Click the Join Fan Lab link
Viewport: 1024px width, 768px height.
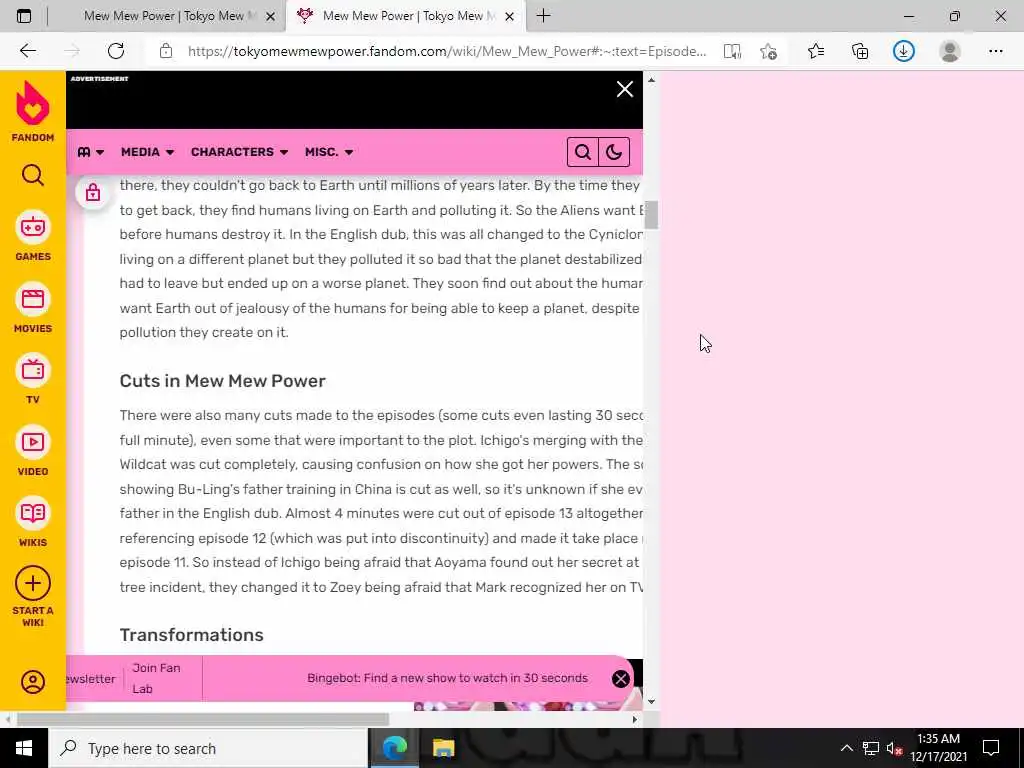coord(156,679)
